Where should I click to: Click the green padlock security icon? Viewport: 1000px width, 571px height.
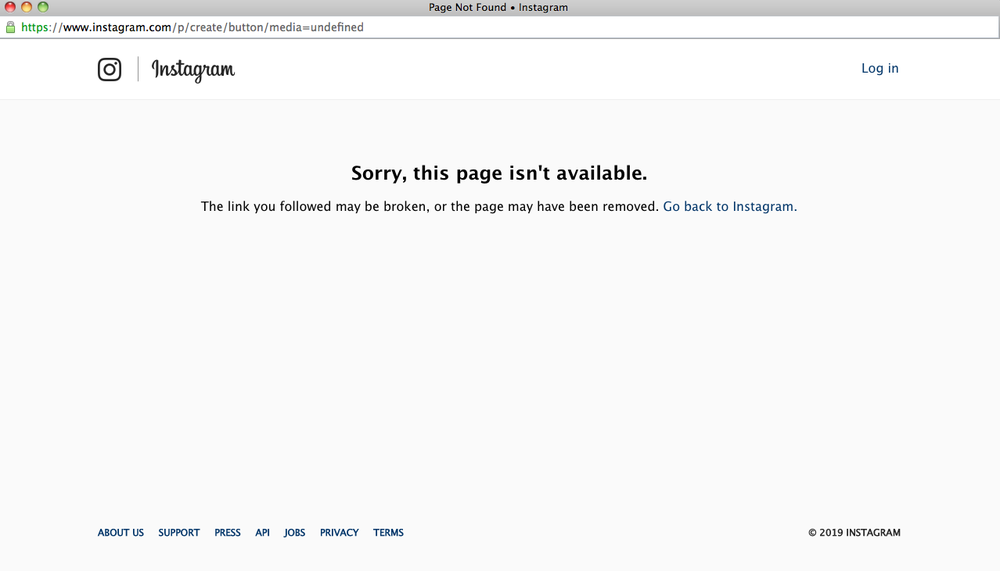click(10, 27)
